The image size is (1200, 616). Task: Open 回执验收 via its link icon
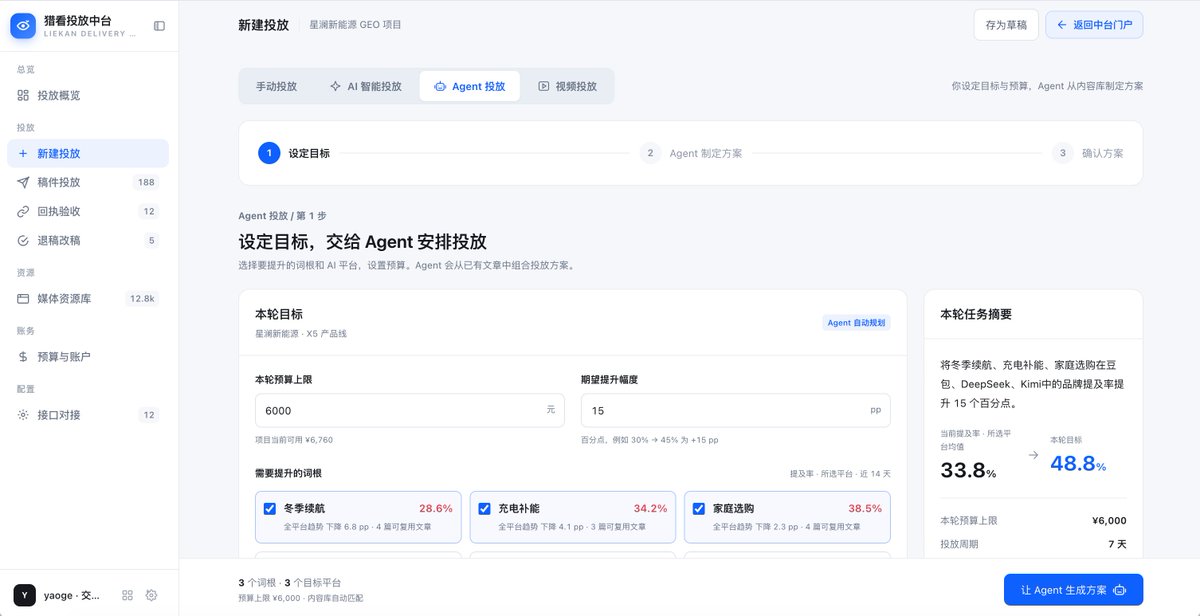[23, 212]
